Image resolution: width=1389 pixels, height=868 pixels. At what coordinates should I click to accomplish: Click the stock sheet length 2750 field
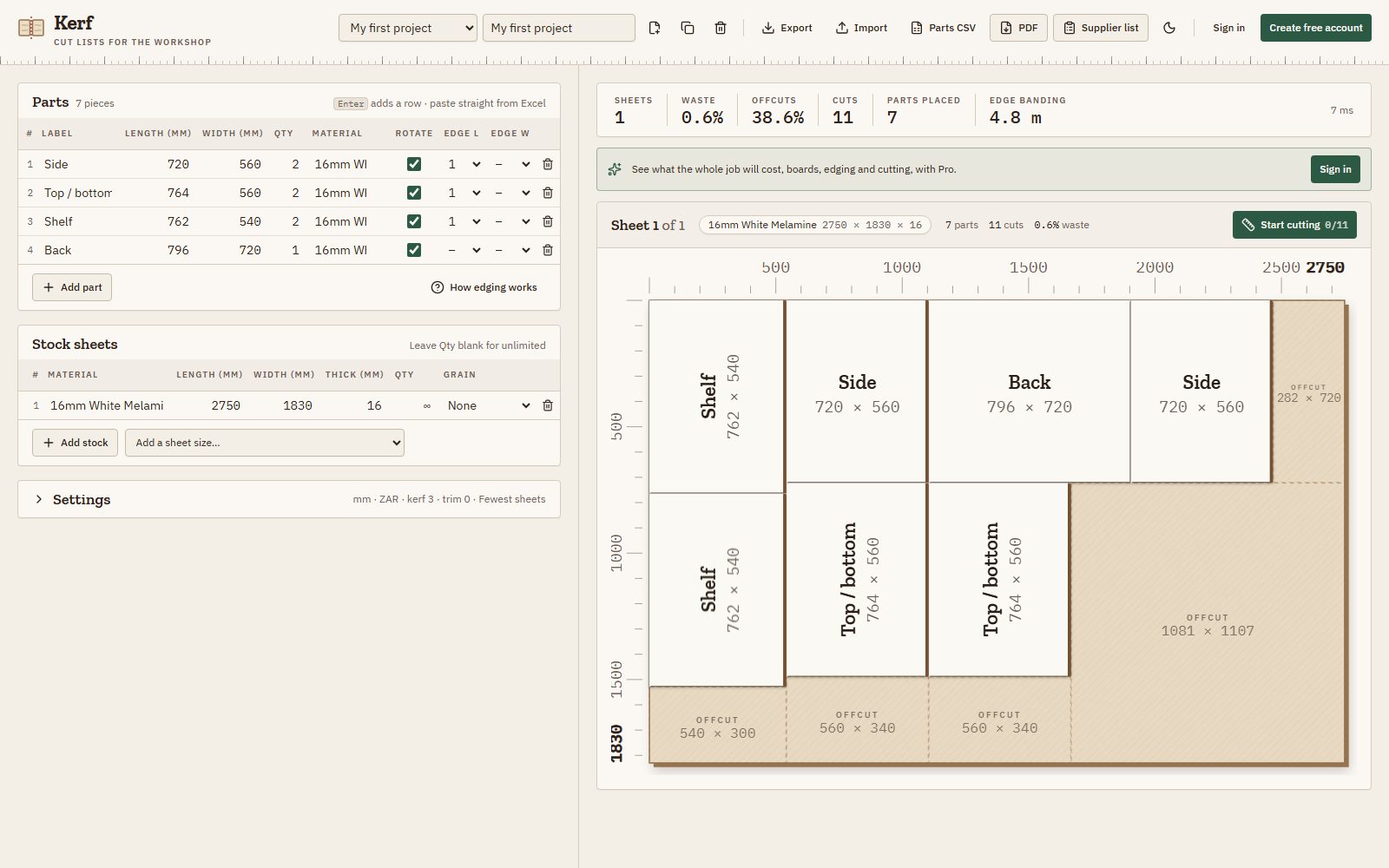209,405
